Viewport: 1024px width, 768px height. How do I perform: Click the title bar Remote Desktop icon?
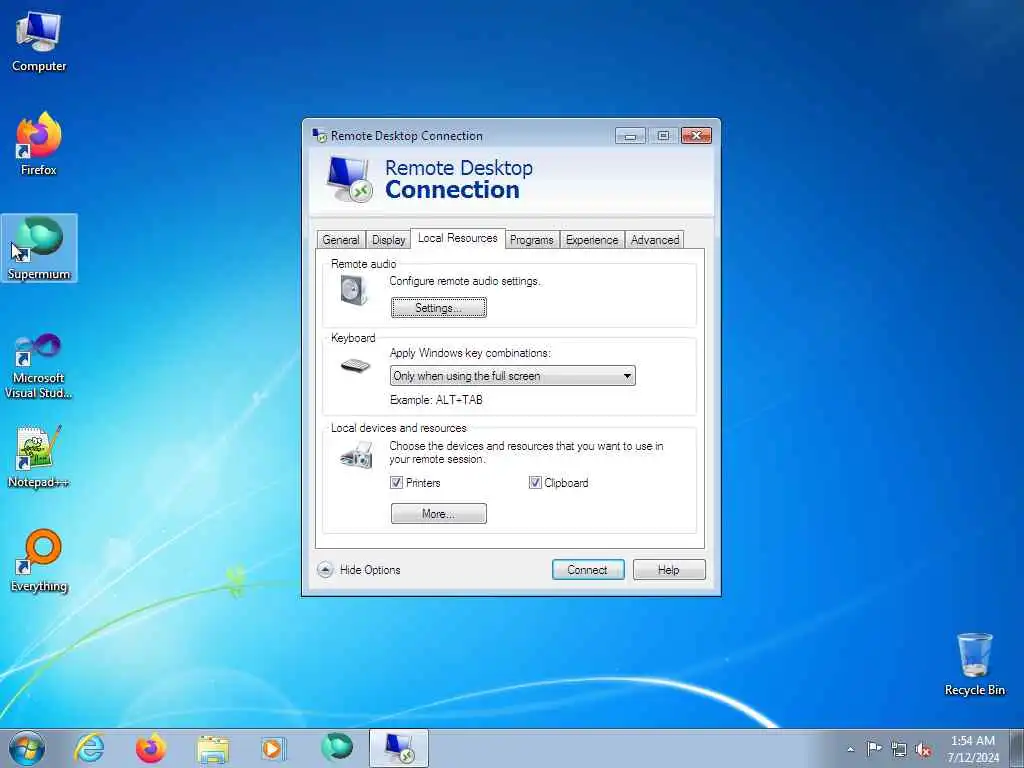point(319,135)
